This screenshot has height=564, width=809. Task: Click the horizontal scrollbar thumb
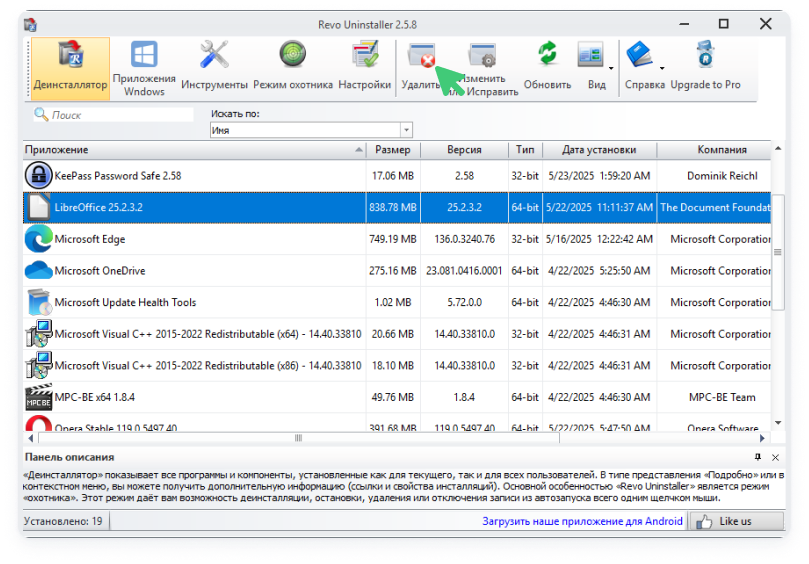(x=299, y=438)
